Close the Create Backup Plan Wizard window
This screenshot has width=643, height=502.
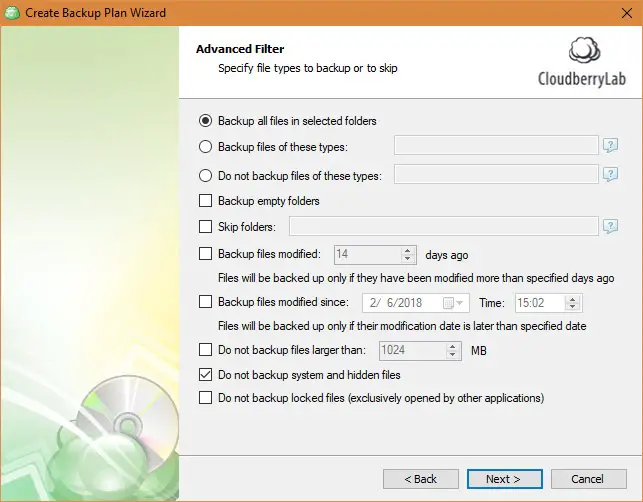tap(627, 13)
